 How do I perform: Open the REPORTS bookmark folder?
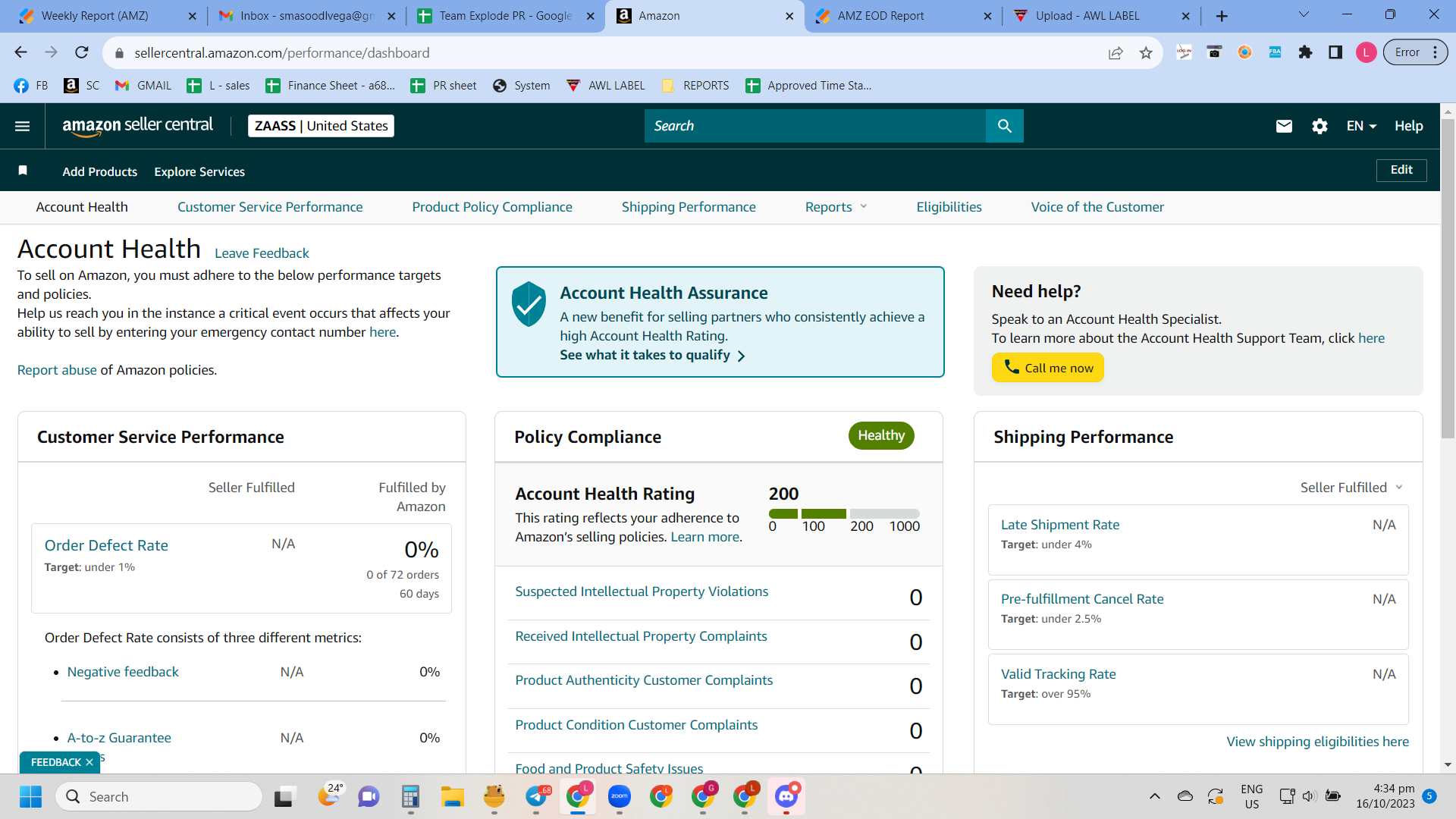[695, 86]
